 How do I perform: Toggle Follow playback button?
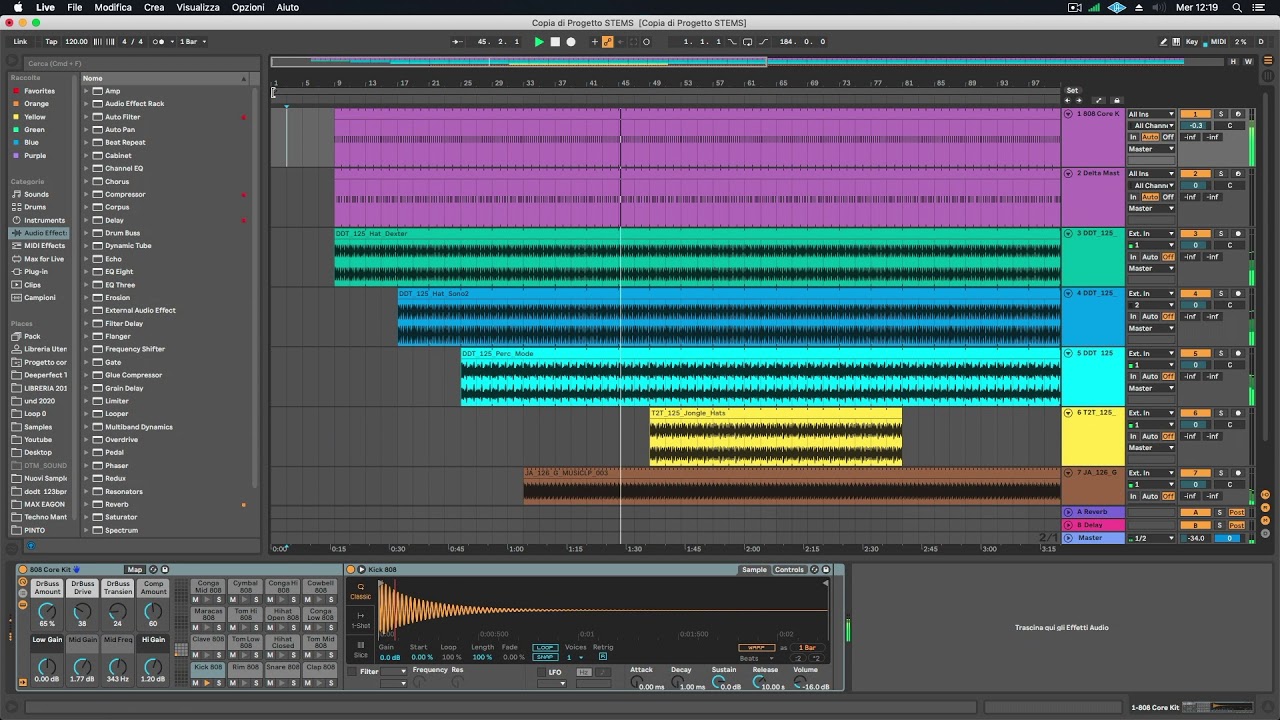pyautogui.click(x=457, y=42)
